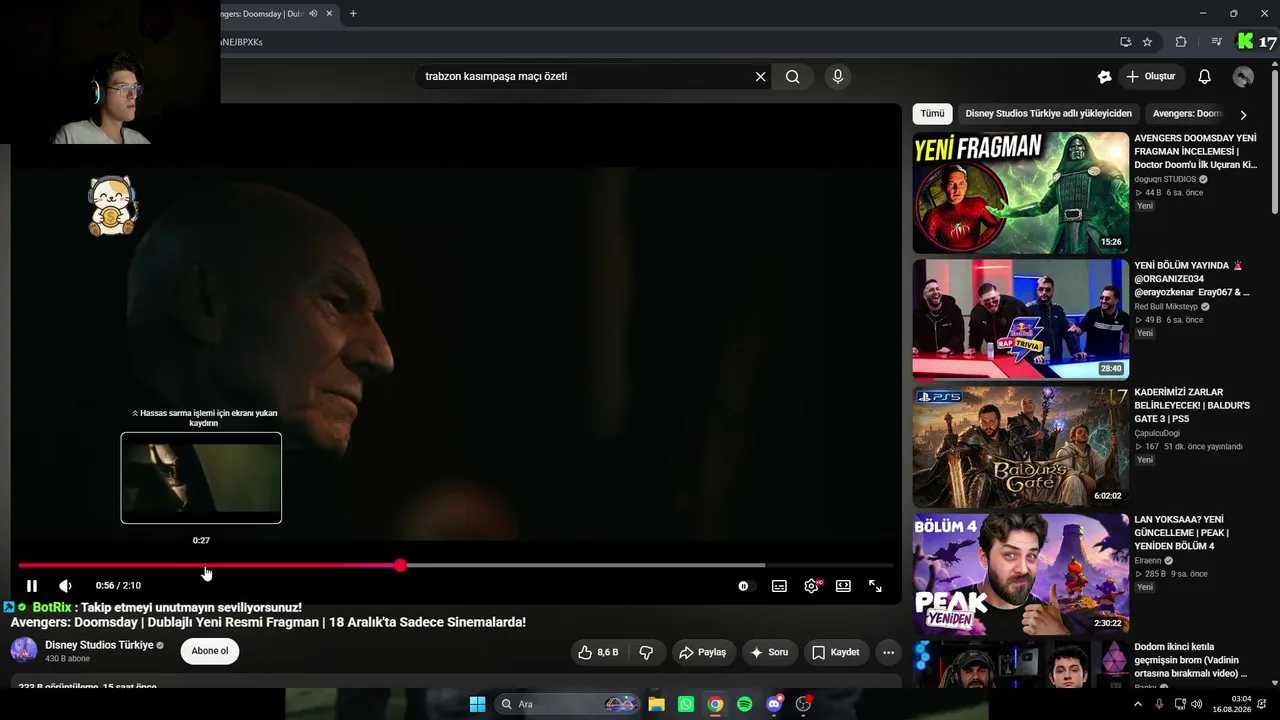This screenshot has height=720, width=1280.
Task: Open the Disney Studios Türkiye channel avatar
Action: click(24, 651)
